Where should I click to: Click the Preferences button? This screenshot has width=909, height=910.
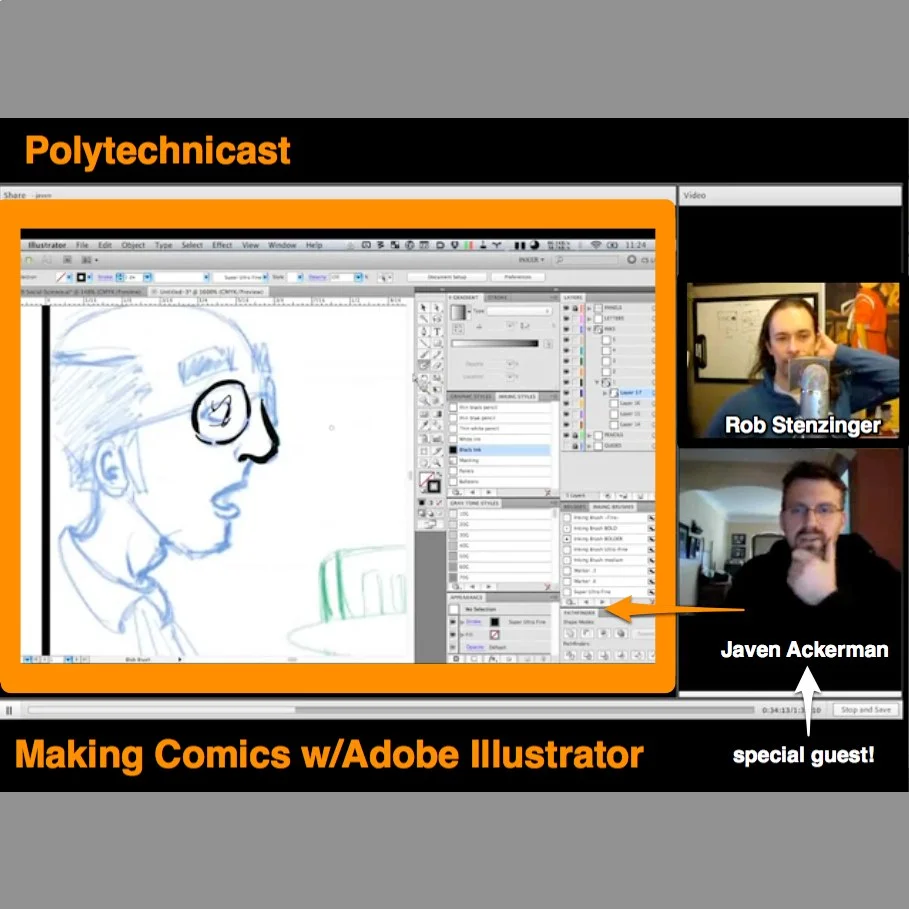click(x=517, y=277)
